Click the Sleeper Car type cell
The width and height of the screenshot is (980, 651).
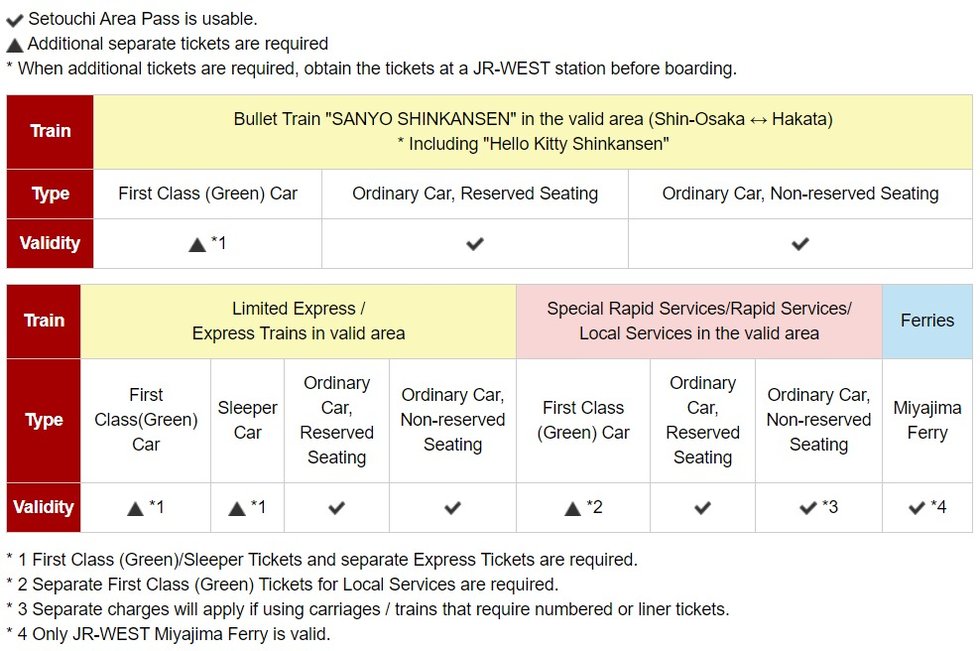tap(247, 420)
